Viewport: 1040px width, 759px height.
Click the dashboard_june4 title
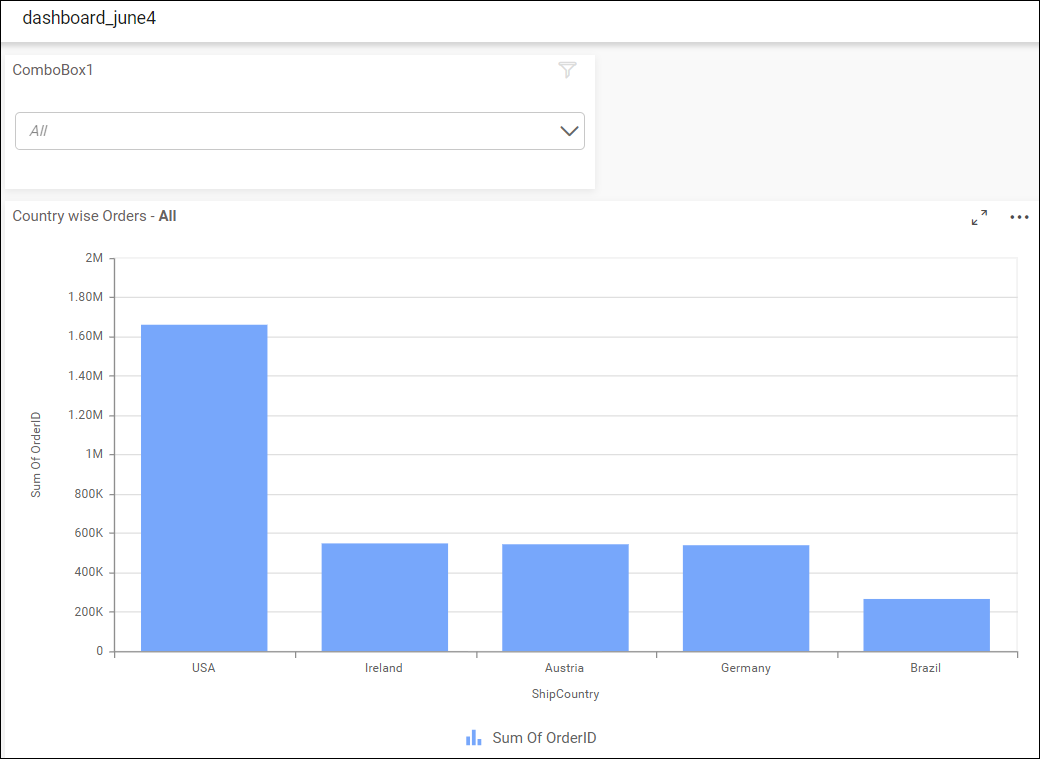89,18
